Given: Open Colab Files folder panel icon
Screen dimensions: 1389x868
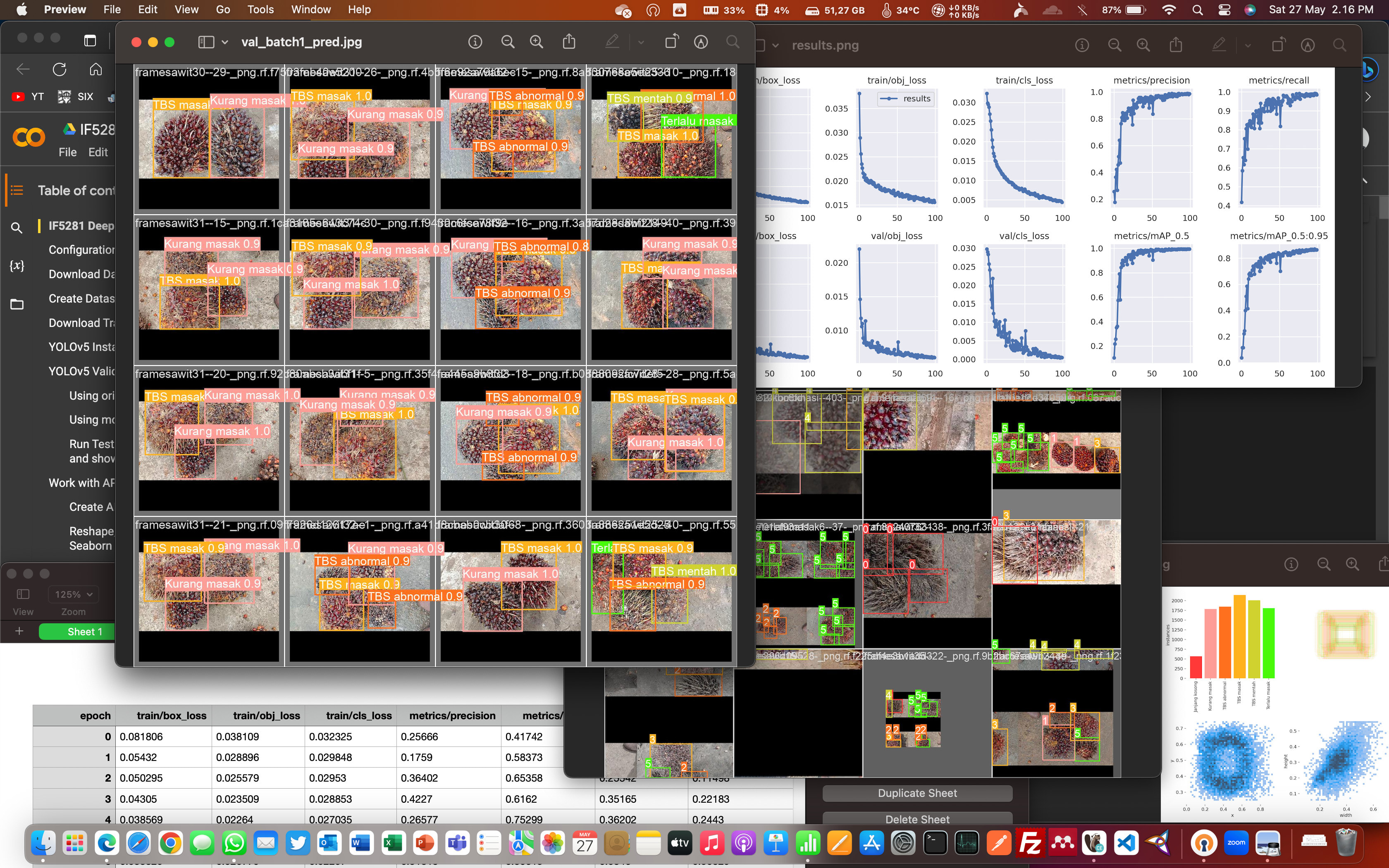Looking at the screenshot, I should [x=17, y=304].
